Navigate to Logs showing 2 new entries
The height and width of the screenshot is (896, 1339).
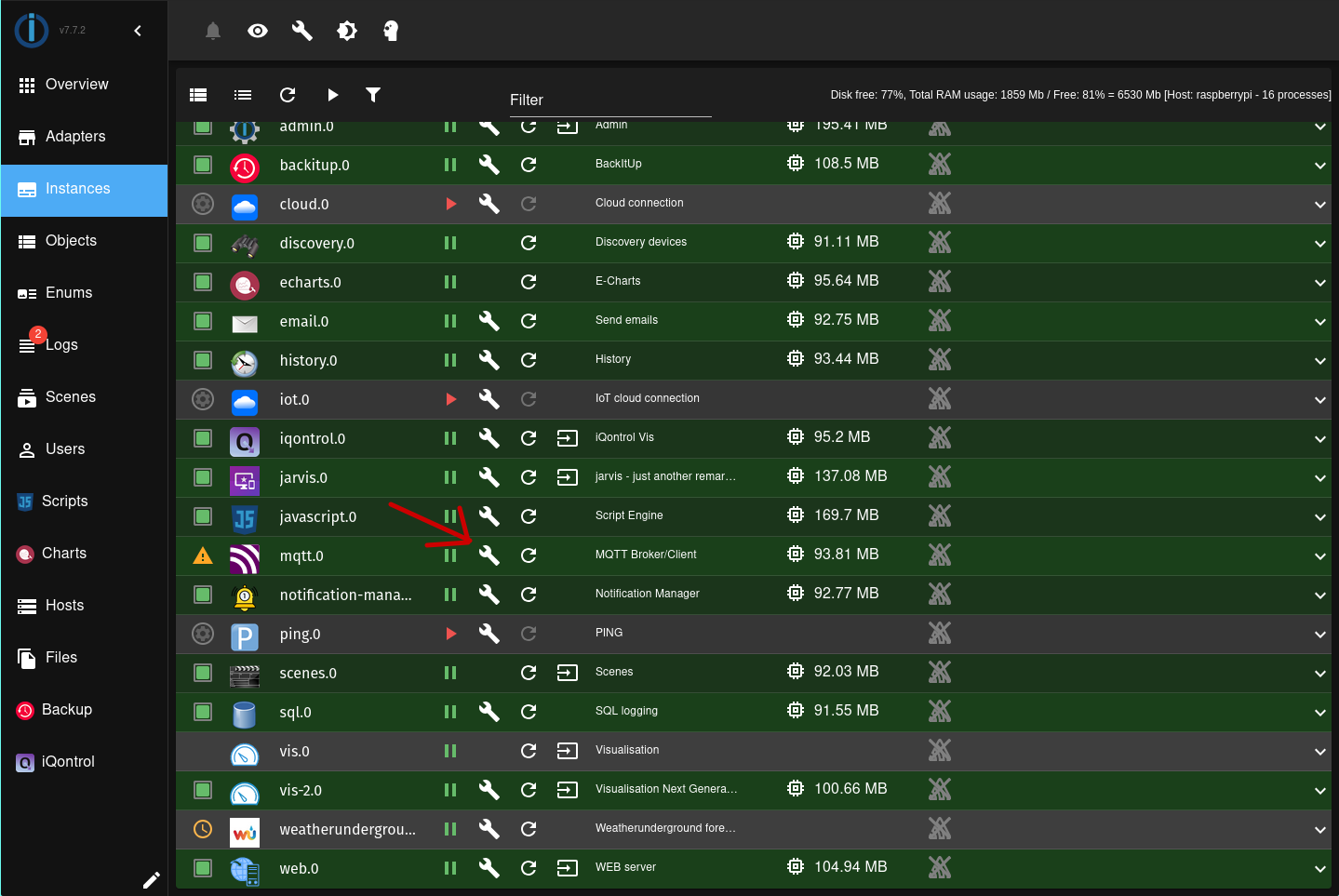[x=61, y=344]
